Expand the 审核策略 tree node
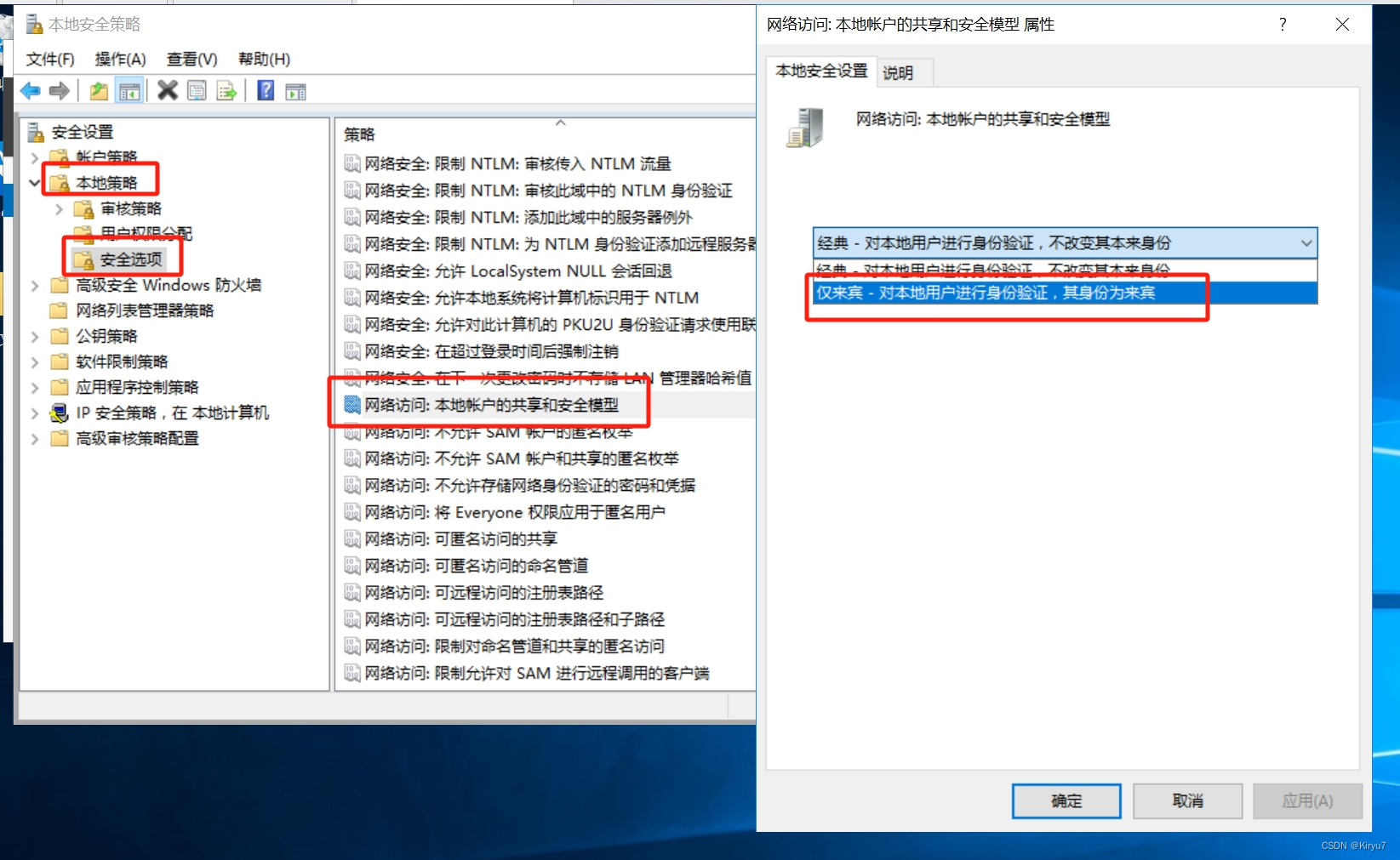Screen dimensions: 1400x860 pyautogui.click(x=59, y=208)
